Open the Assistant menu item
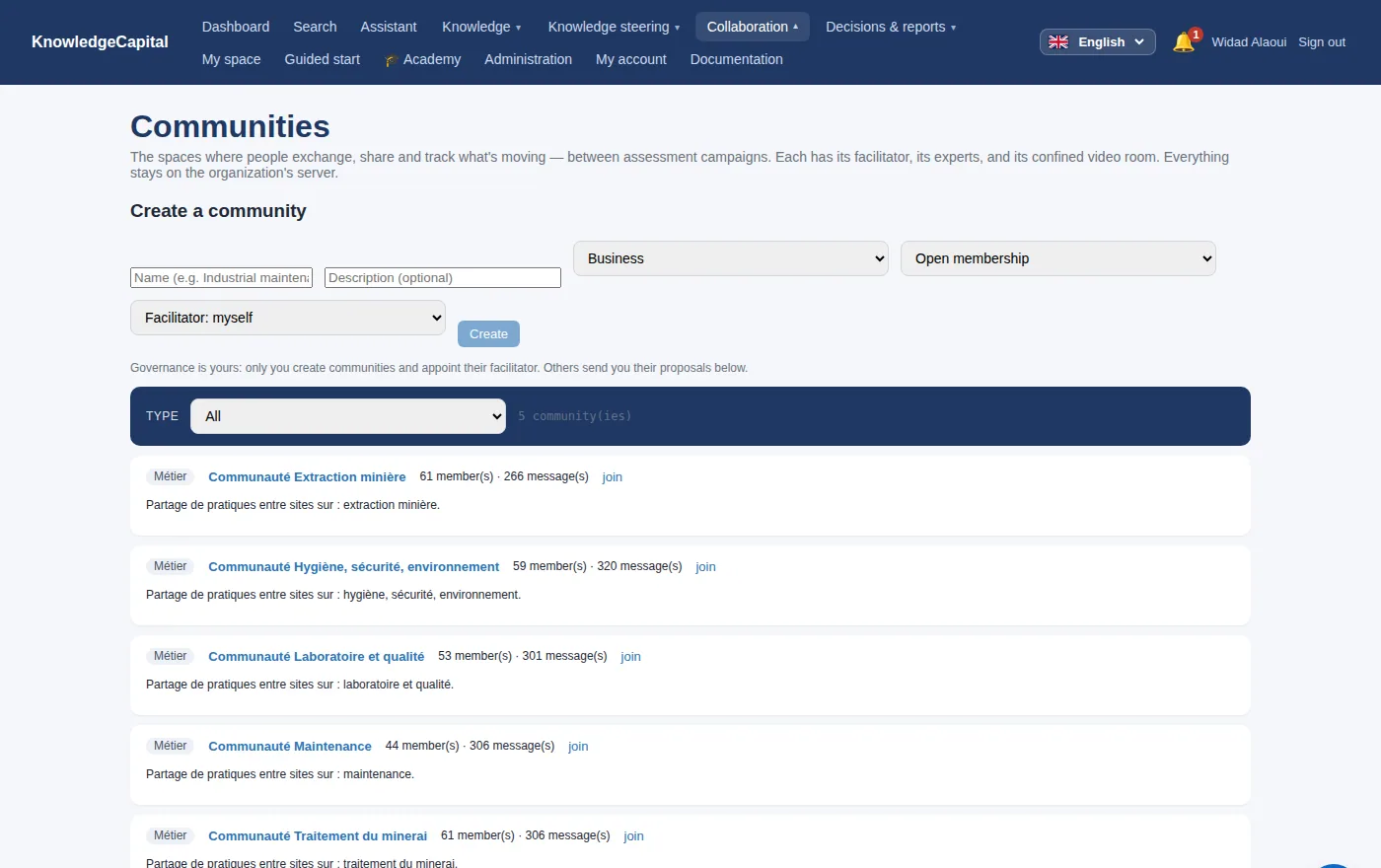The width and height of the screenshot is (1381, 868). 389,27
